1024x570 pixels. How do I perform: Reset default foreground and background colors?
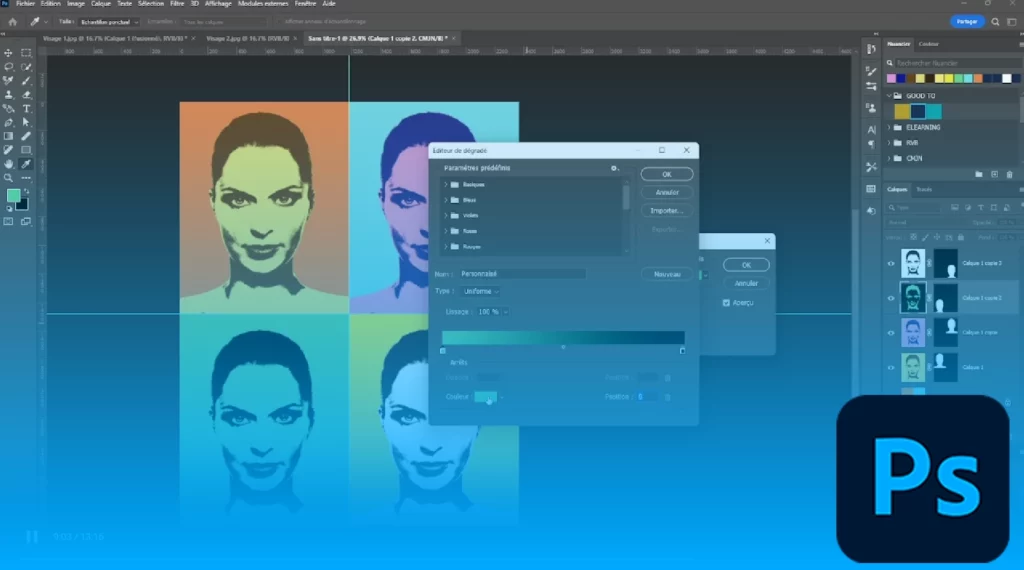pyautogui.click(x=8, y=209)
